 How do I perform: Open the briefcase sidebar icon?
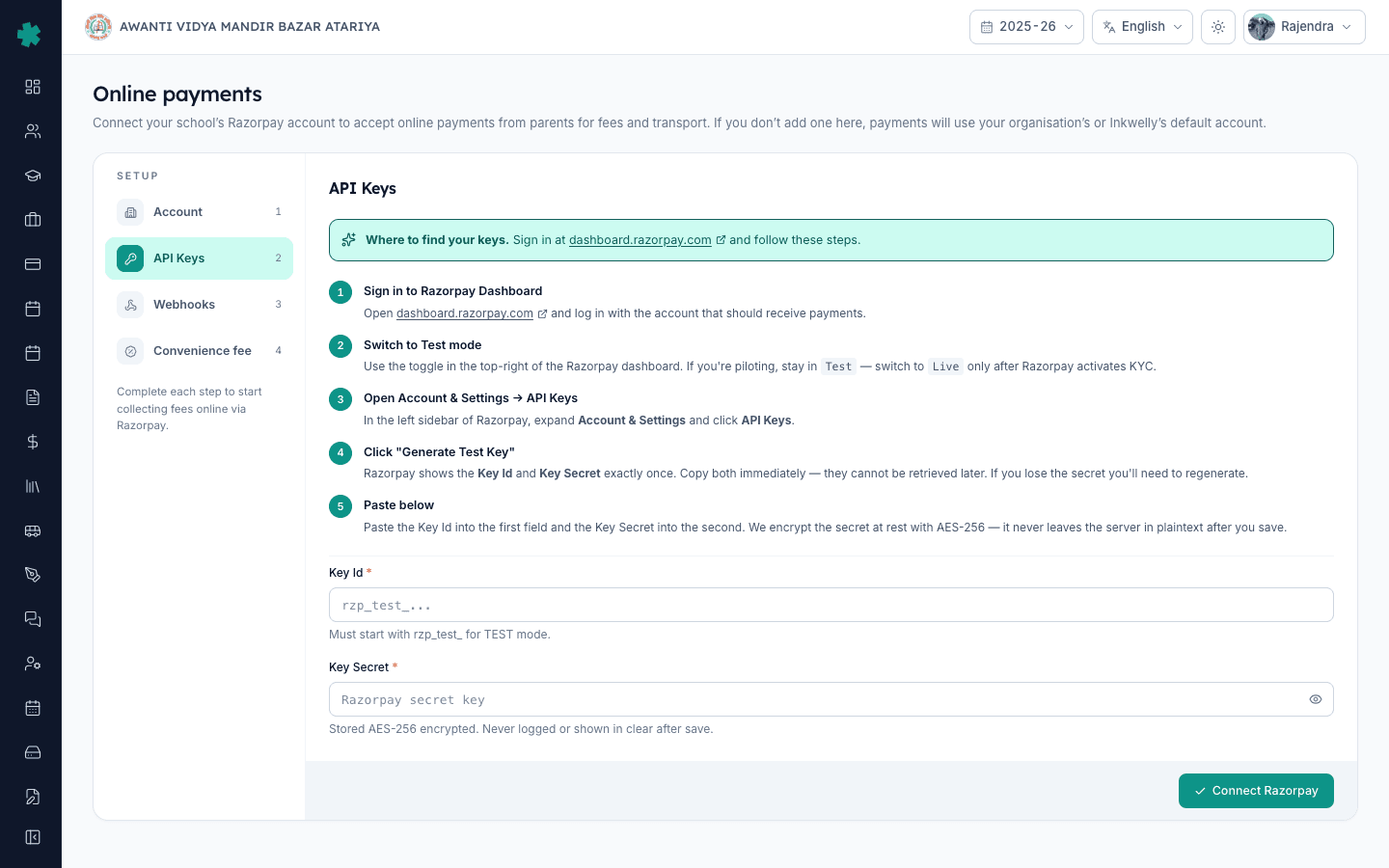[x=33, y=220]
